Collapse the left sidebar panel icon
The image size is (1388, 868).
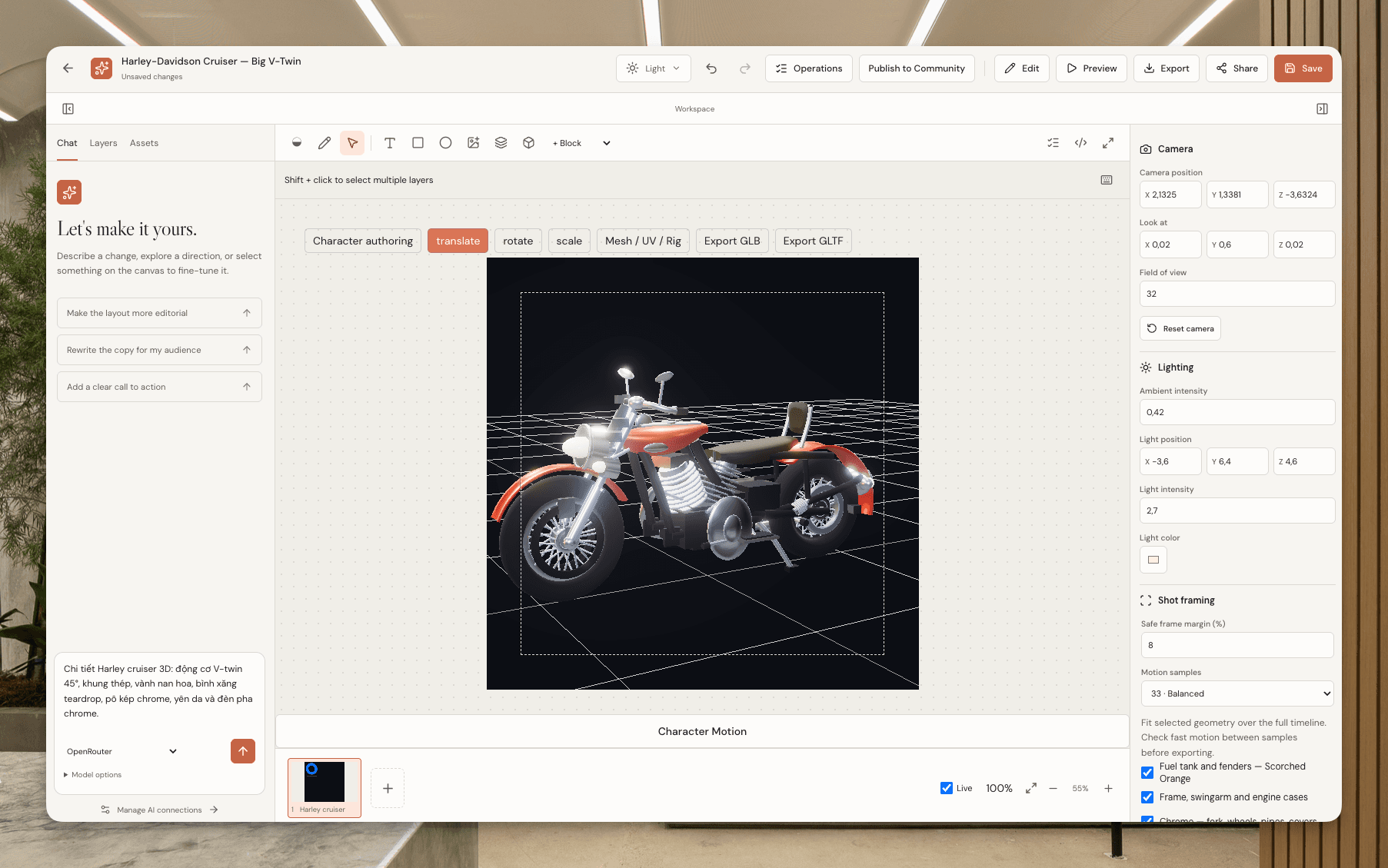[68, 109]
